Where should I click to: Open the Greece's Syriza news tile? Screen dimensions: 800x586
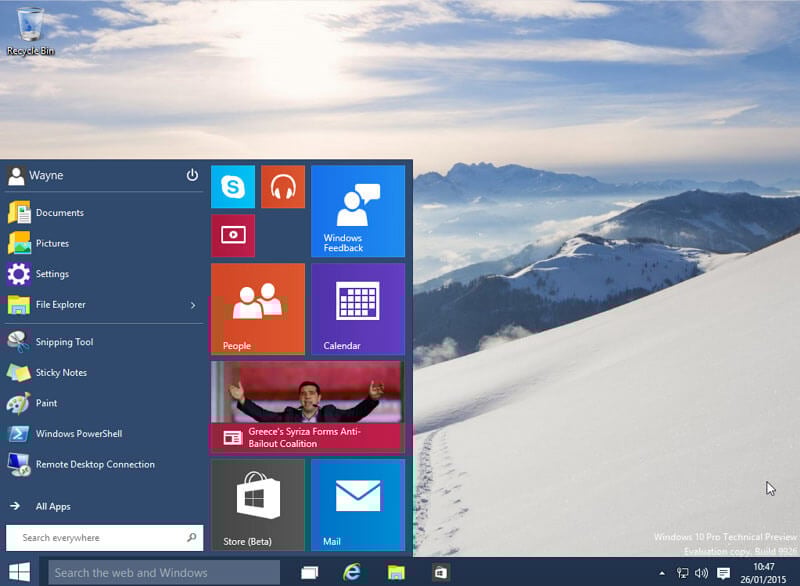[x=308, y=407]
